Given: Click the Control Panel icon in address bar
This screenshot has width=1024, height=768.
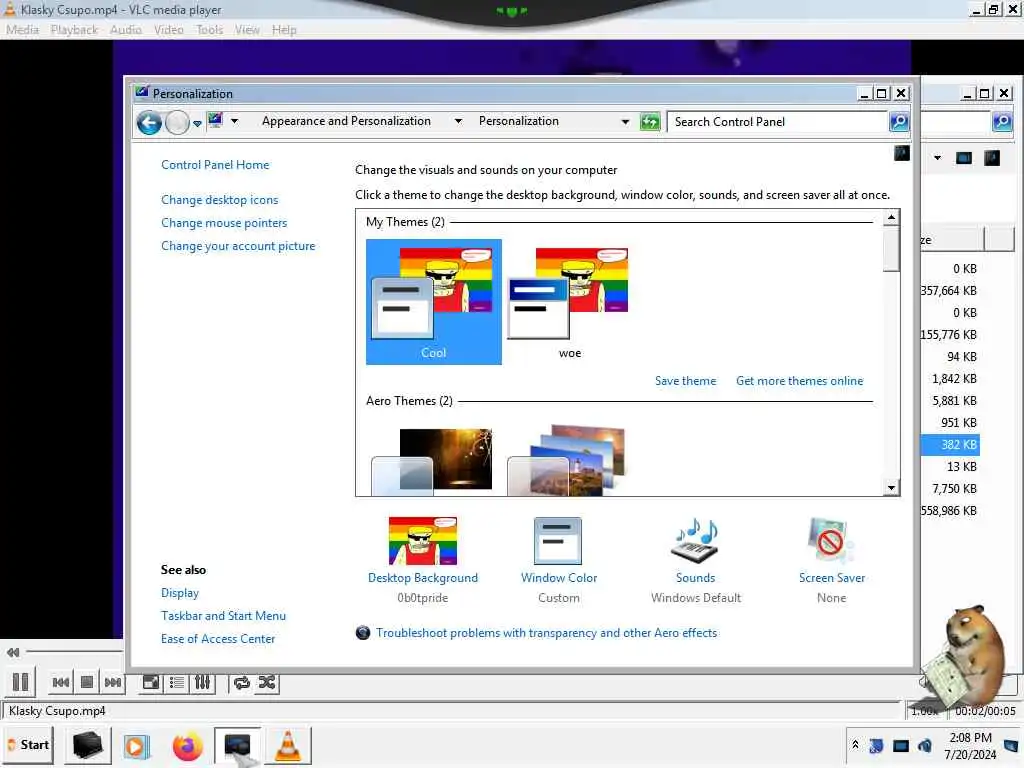Looking at the screenshot, I should [x=215, y=120].
